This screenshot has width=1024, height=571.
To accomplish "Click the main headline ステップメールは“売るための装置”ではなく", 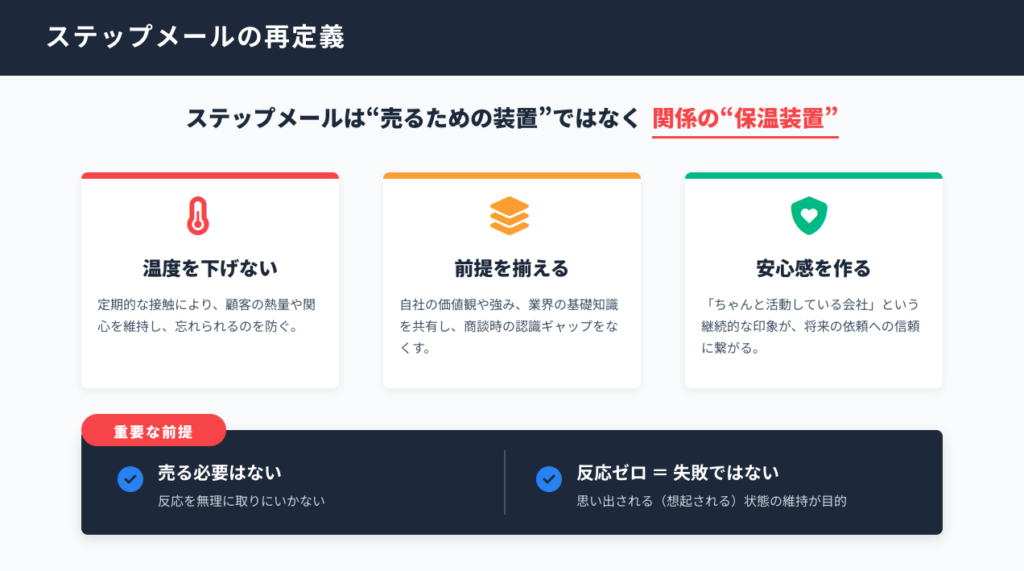I will 412,118.
